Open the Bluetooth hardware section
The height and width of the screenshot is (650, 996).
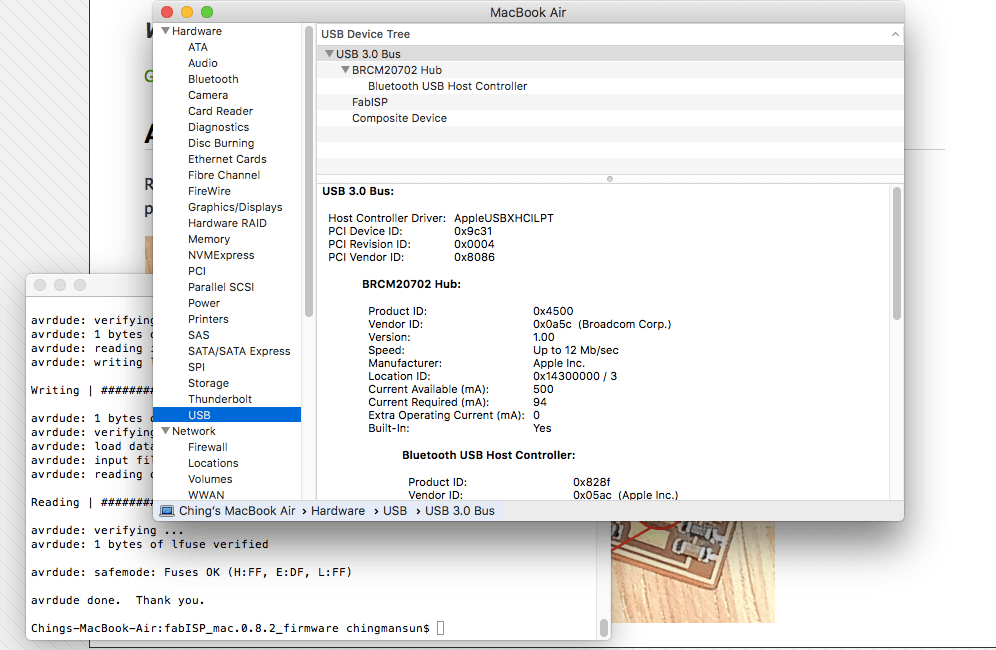tap(213, 79)
